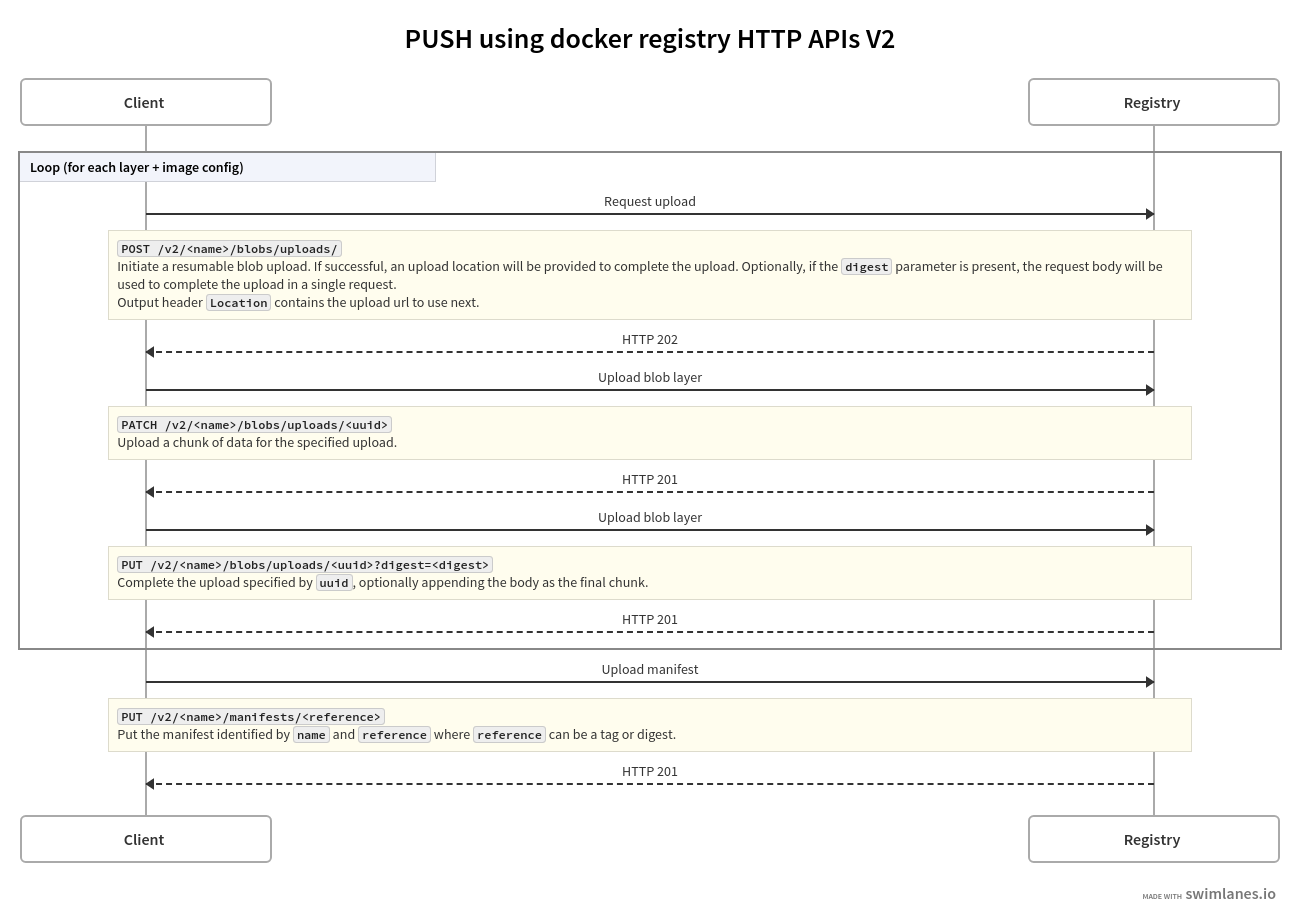Click the swimlanes.io link in the footer

point(1229,894)
